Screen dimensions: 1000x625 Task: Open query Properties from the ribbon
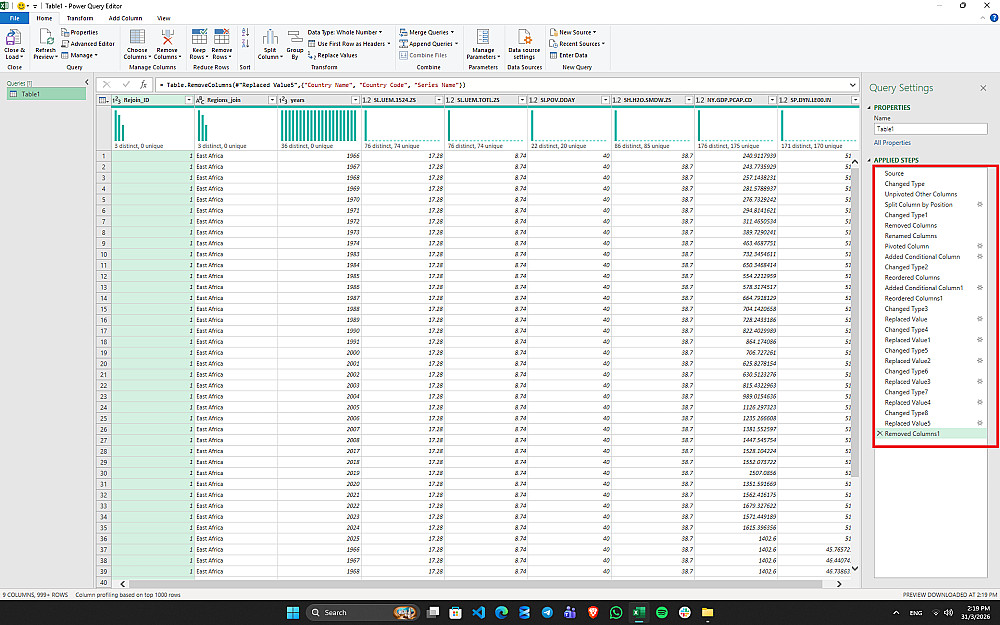point(80,33)
